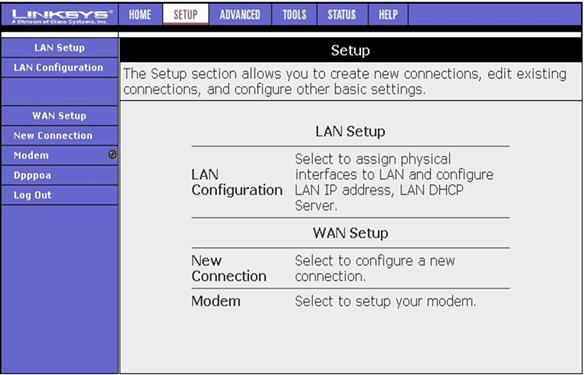Click the Linksys logo in the header
This screenshot has height=375, width=584.
[60, 15]
